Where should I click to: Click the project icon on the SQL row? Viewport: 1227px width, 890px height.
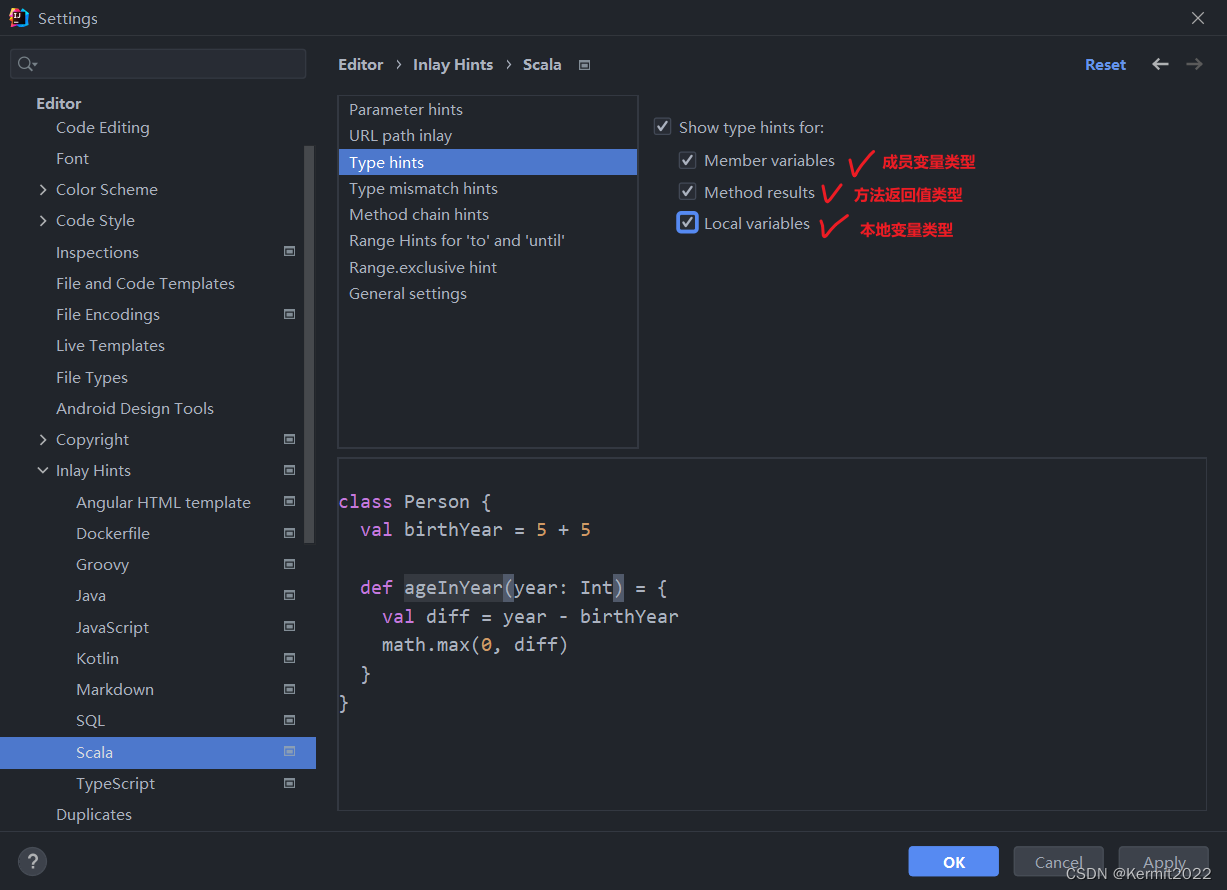[289, 720]
